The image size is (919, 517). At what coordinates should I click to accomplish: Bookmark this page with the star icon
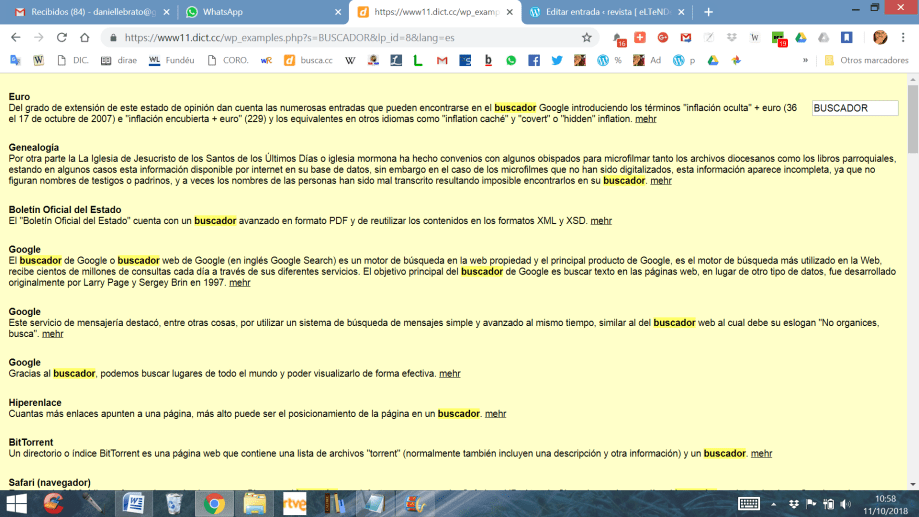coord(587,37)
